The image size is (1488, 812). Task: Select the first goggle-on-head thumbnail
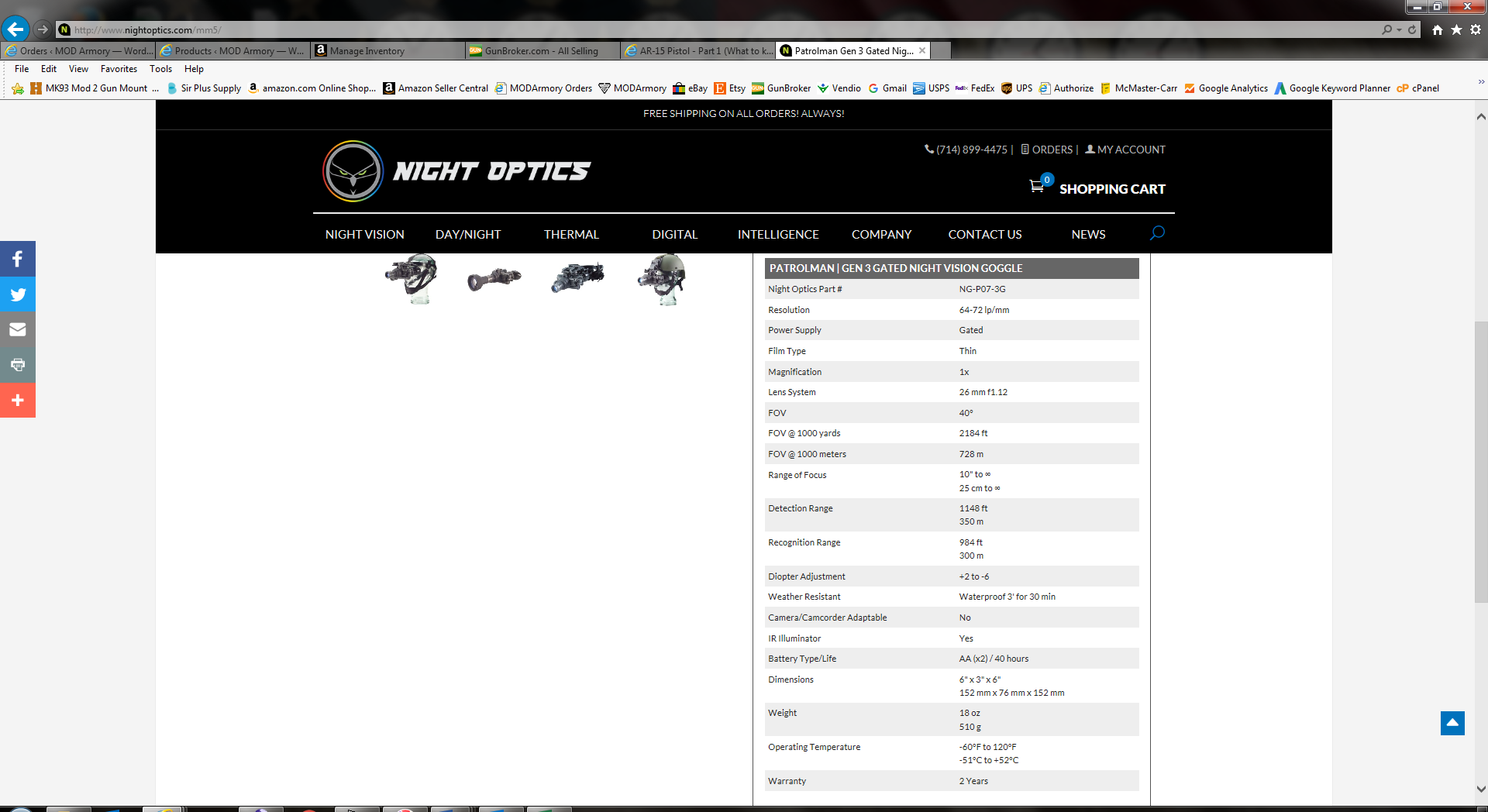412,279
